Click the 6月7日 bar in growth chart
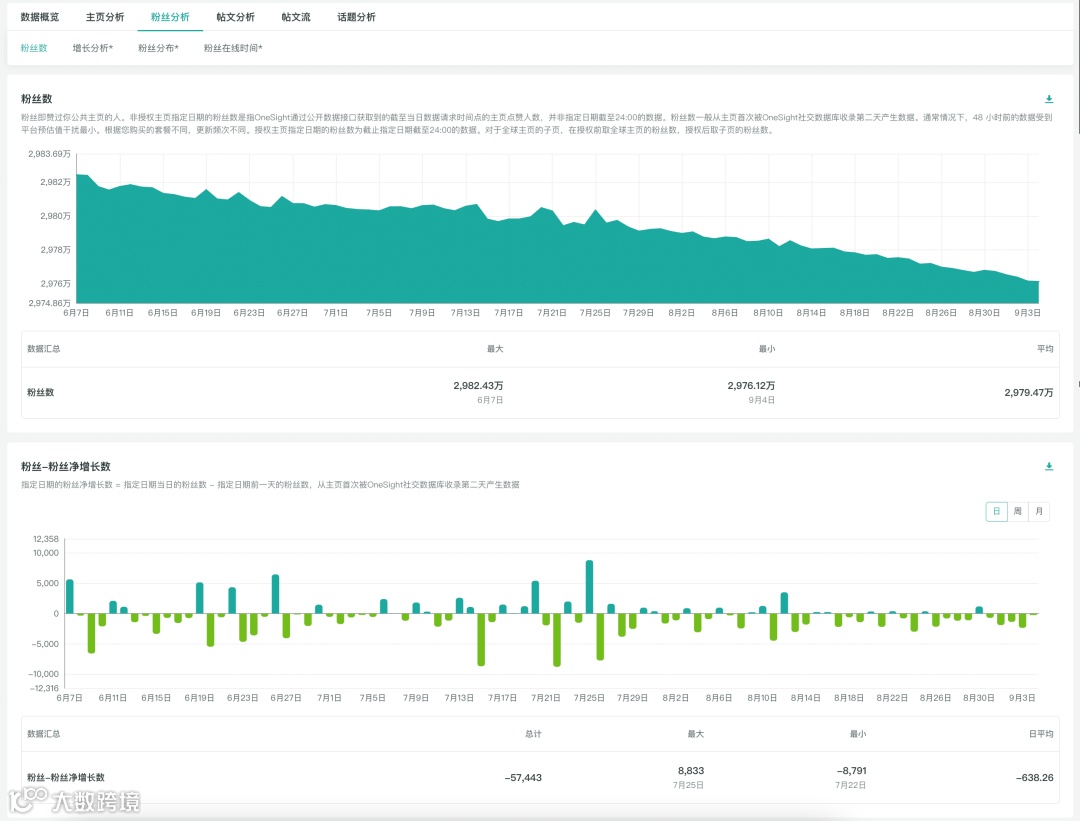This screenshot has width=1080, height=821. pyautogui.click(x=70, y=596)
